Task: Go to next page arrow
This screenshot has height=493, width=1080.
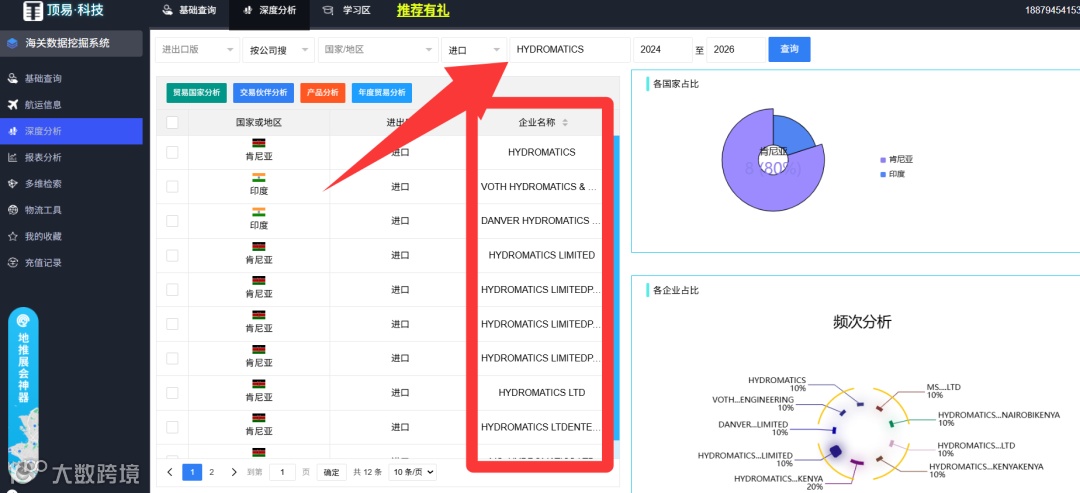Action: pyautogui.click(x=233, y=472)
